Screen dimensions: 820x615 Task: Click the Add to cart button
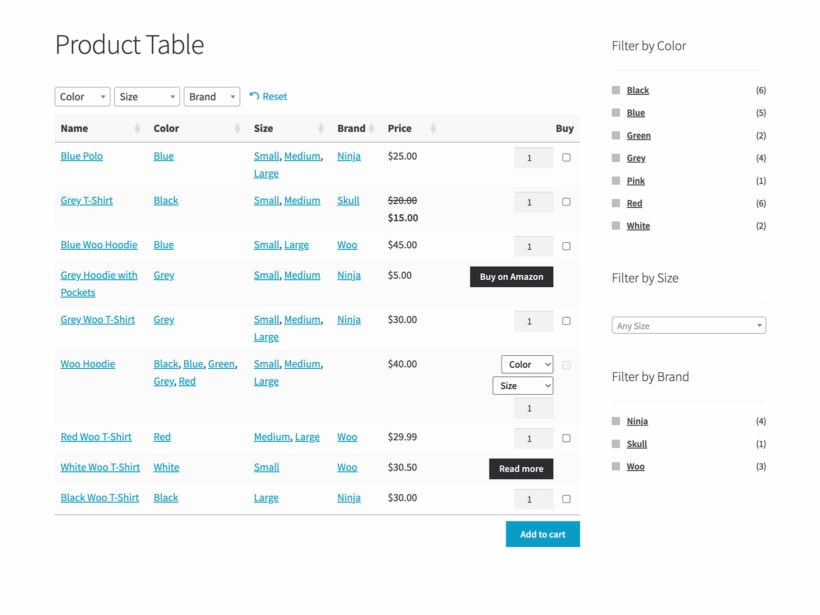point(542,534)
